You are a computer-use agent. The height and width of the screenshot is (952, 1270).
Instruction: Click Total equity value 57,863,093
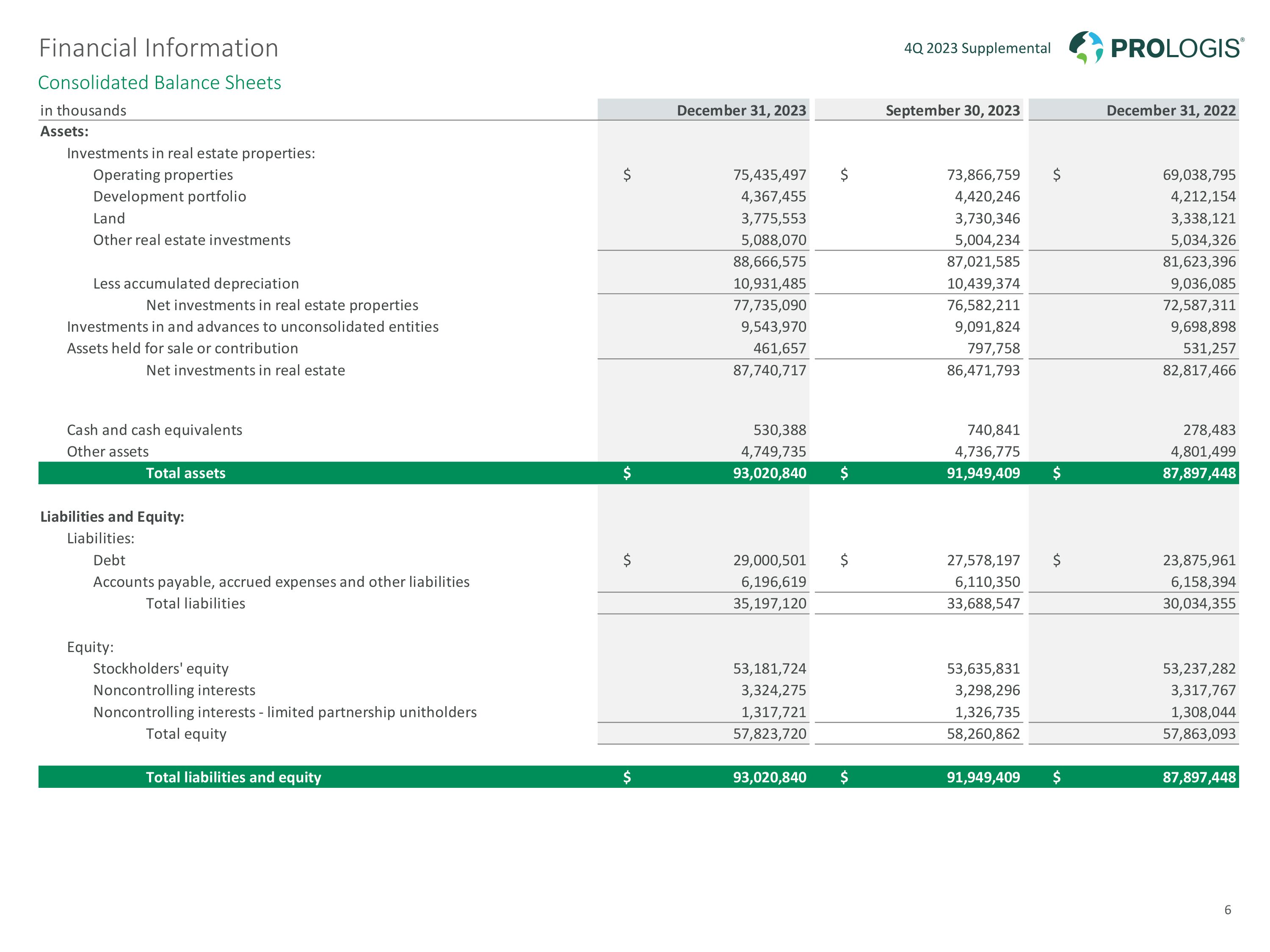pyautogui.click(x=1199, y=733)
